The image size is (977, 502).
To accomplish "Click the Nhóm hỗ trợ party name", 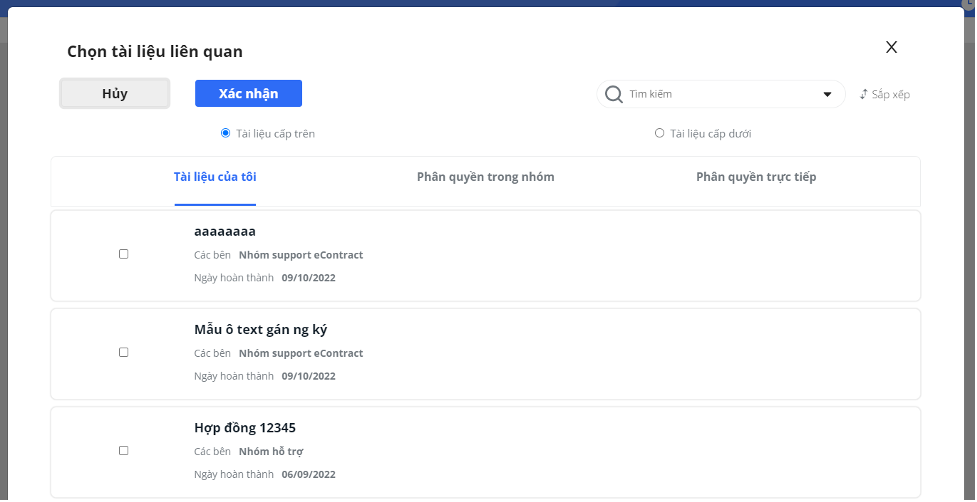I will pyautogui.click(x=271, y=452).
